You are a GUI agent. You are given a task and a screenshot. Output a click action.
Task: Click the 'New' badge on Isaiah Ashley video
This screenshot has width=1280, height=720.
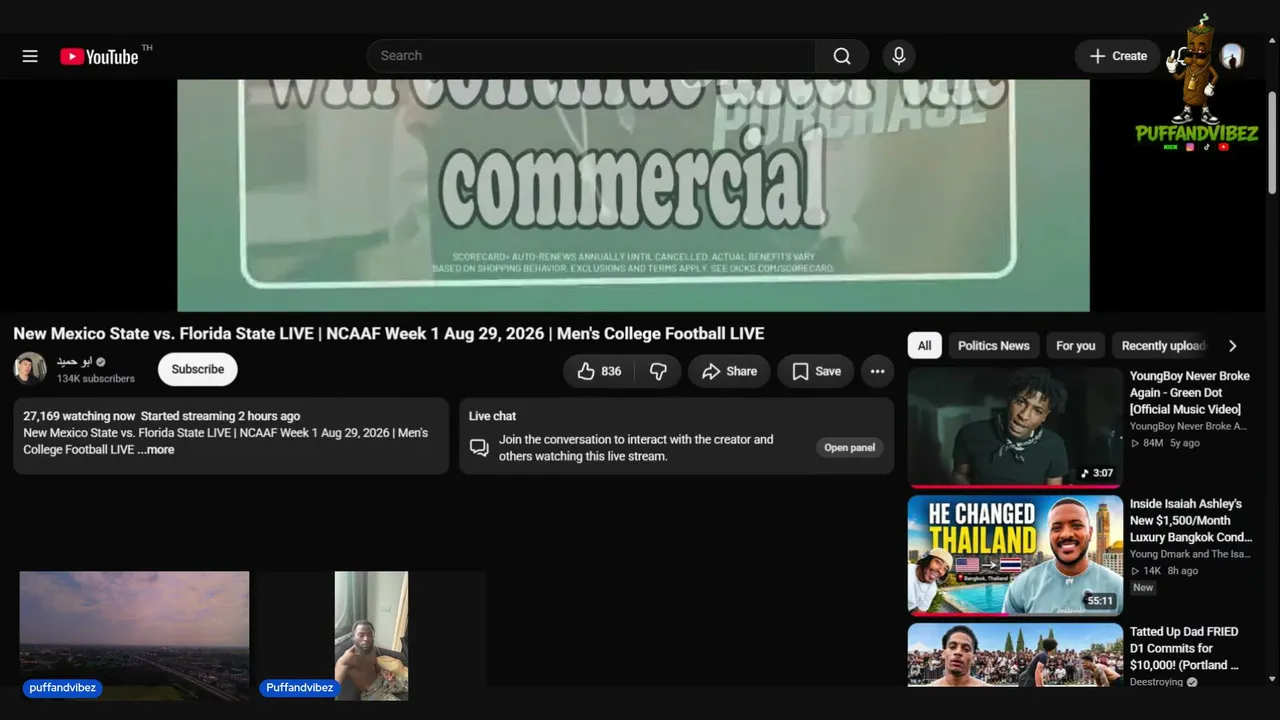click(x=1143, y=588)
